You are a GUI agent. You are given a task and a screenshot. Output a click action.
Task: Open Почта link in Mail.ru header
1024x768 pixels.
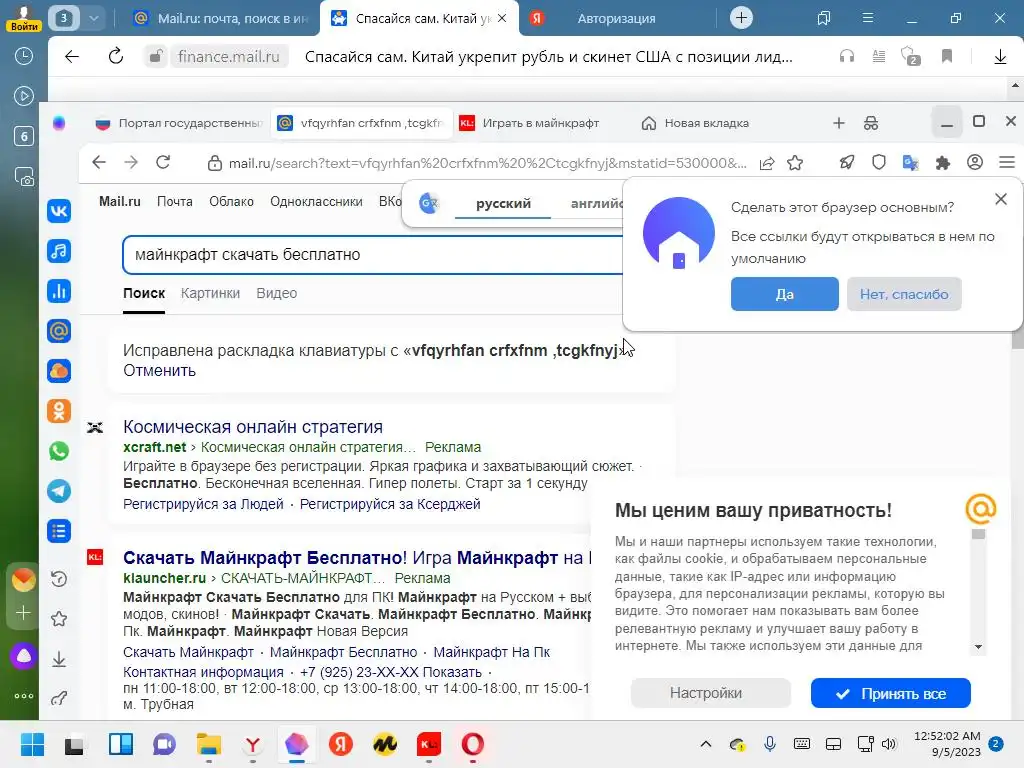(x=174, y=202)
